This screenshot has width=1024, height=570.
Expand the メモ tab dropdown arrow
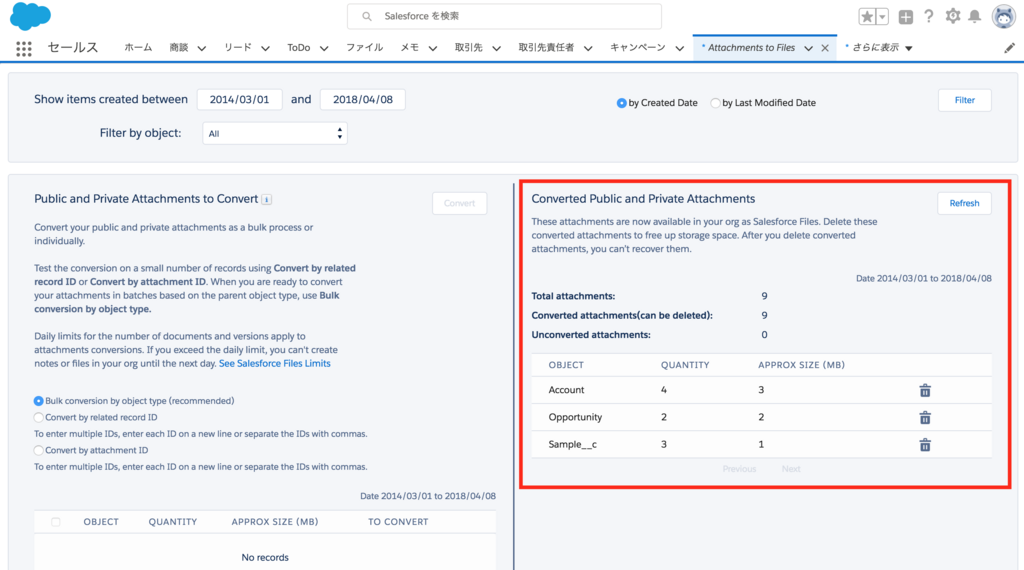433,48
